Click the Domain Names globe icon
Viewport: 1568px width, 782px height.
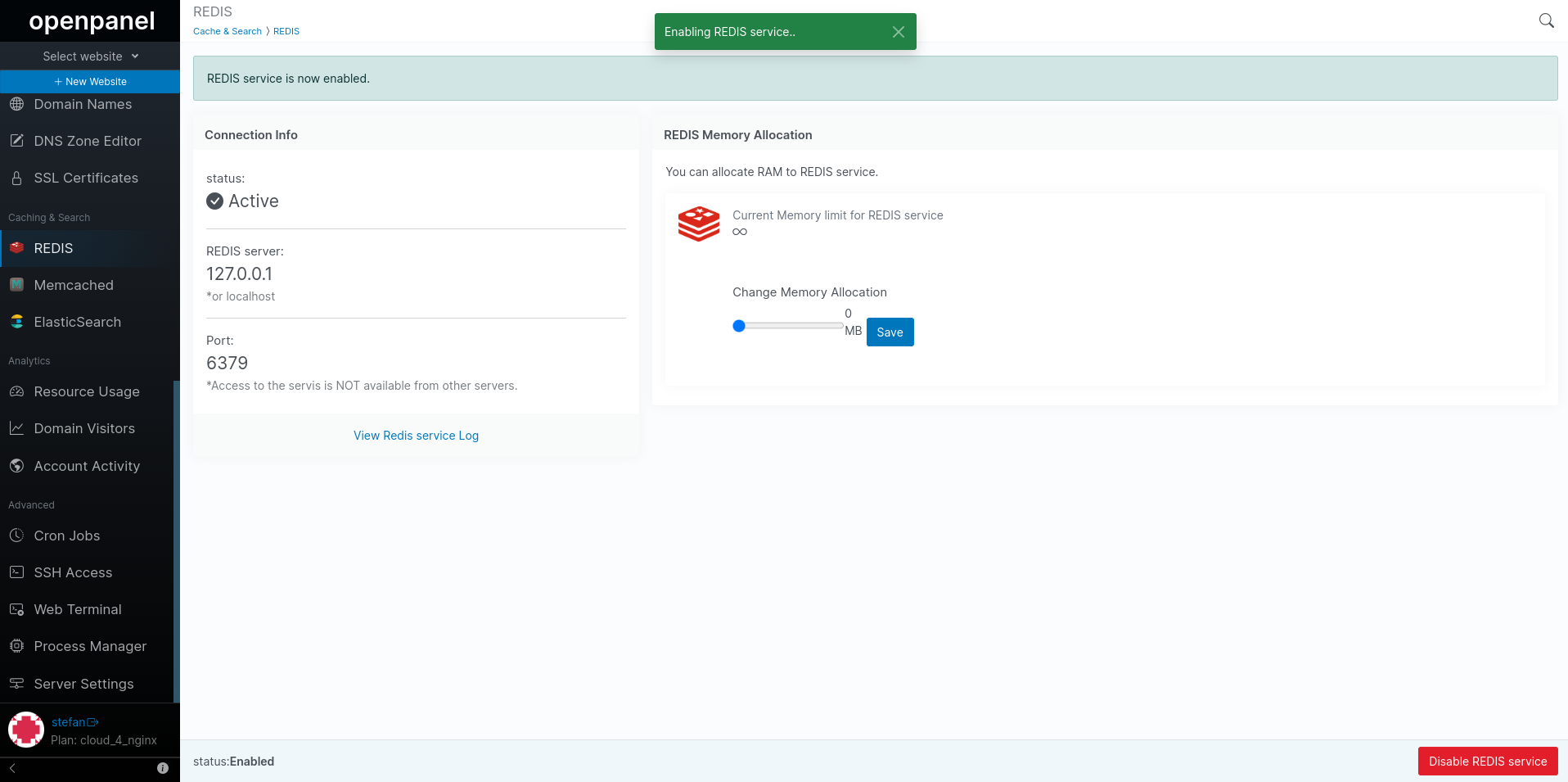tap(16, 104)
